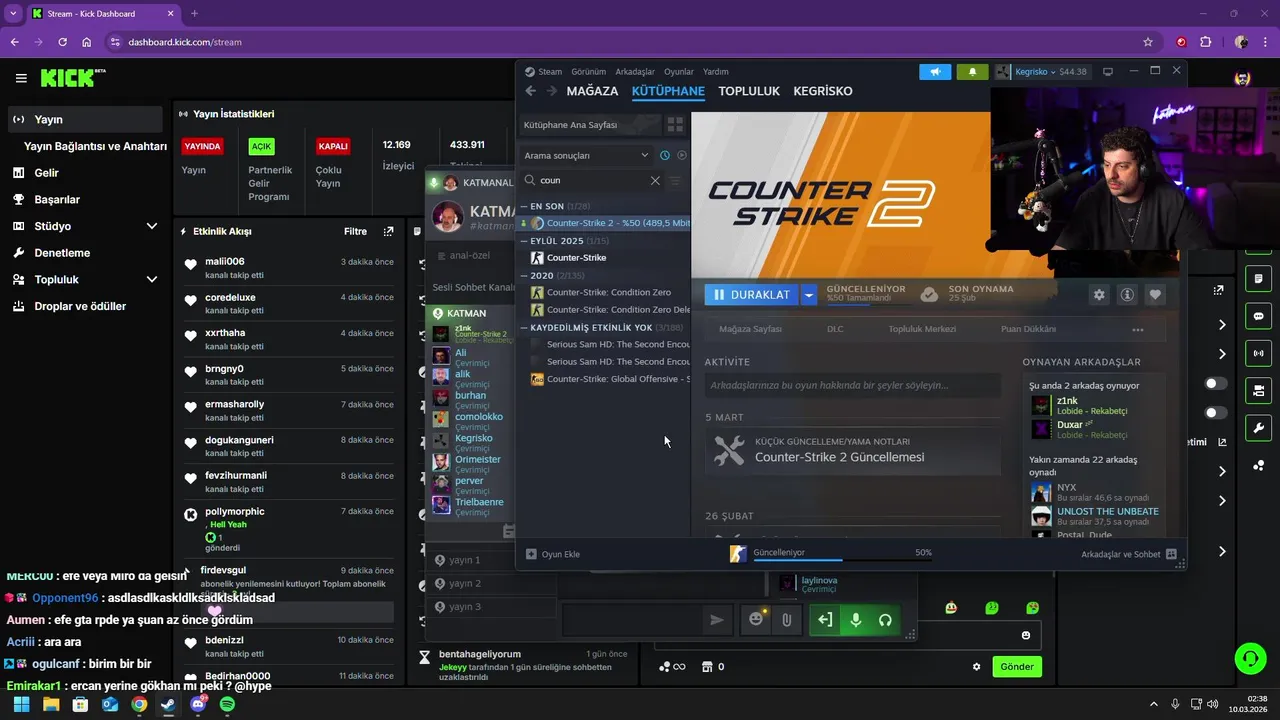Open Discord from the taskbar
The height and width of the screenshot is (720, 1280).
click(x=198, y=704)
